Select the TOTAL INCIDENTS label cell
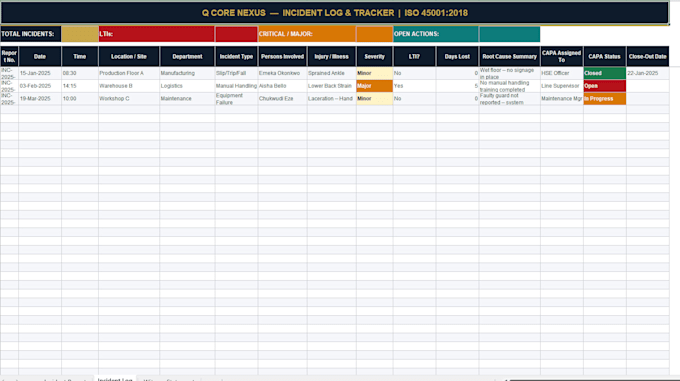Screen dimensions: 680x381 (x=31, y=34)
